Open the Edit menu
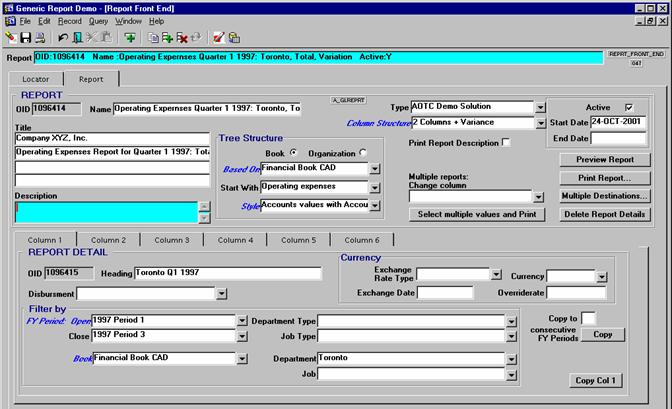This screenshot has height=409, width=672. tap(44, 21)
